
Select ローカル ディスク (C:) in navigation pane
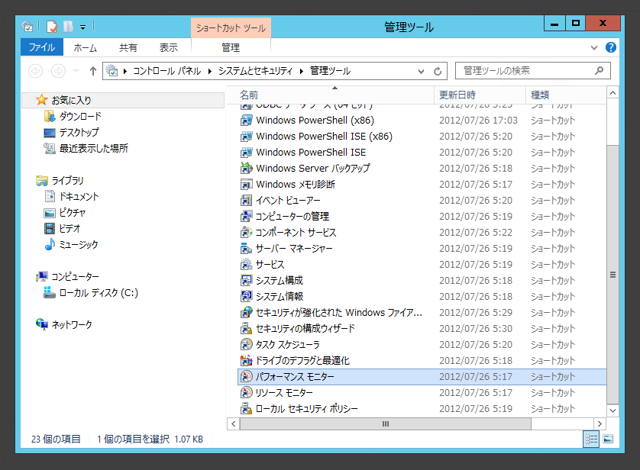[91, 293]
